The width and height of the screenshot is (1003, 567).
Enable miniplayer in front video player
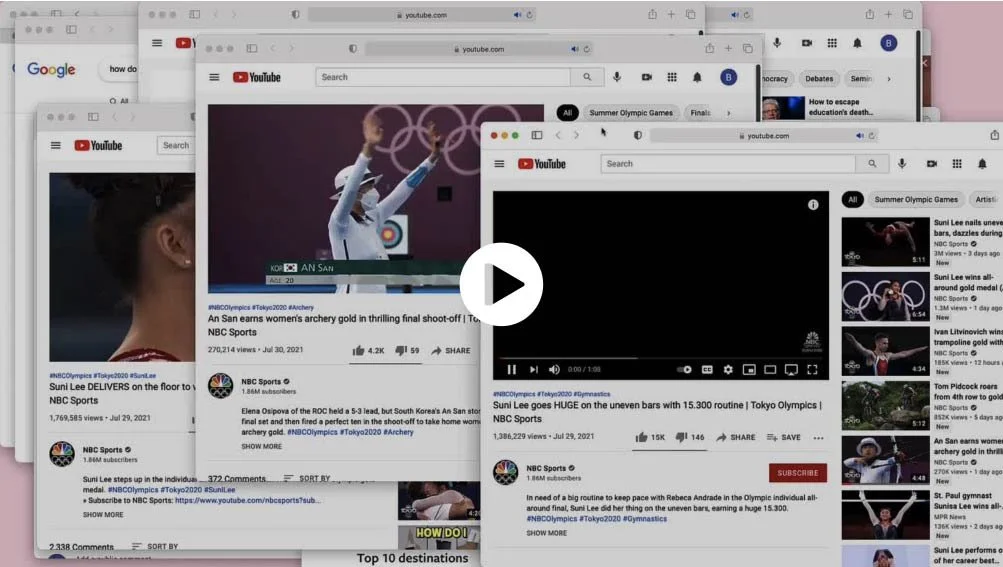tap(749, 369)
